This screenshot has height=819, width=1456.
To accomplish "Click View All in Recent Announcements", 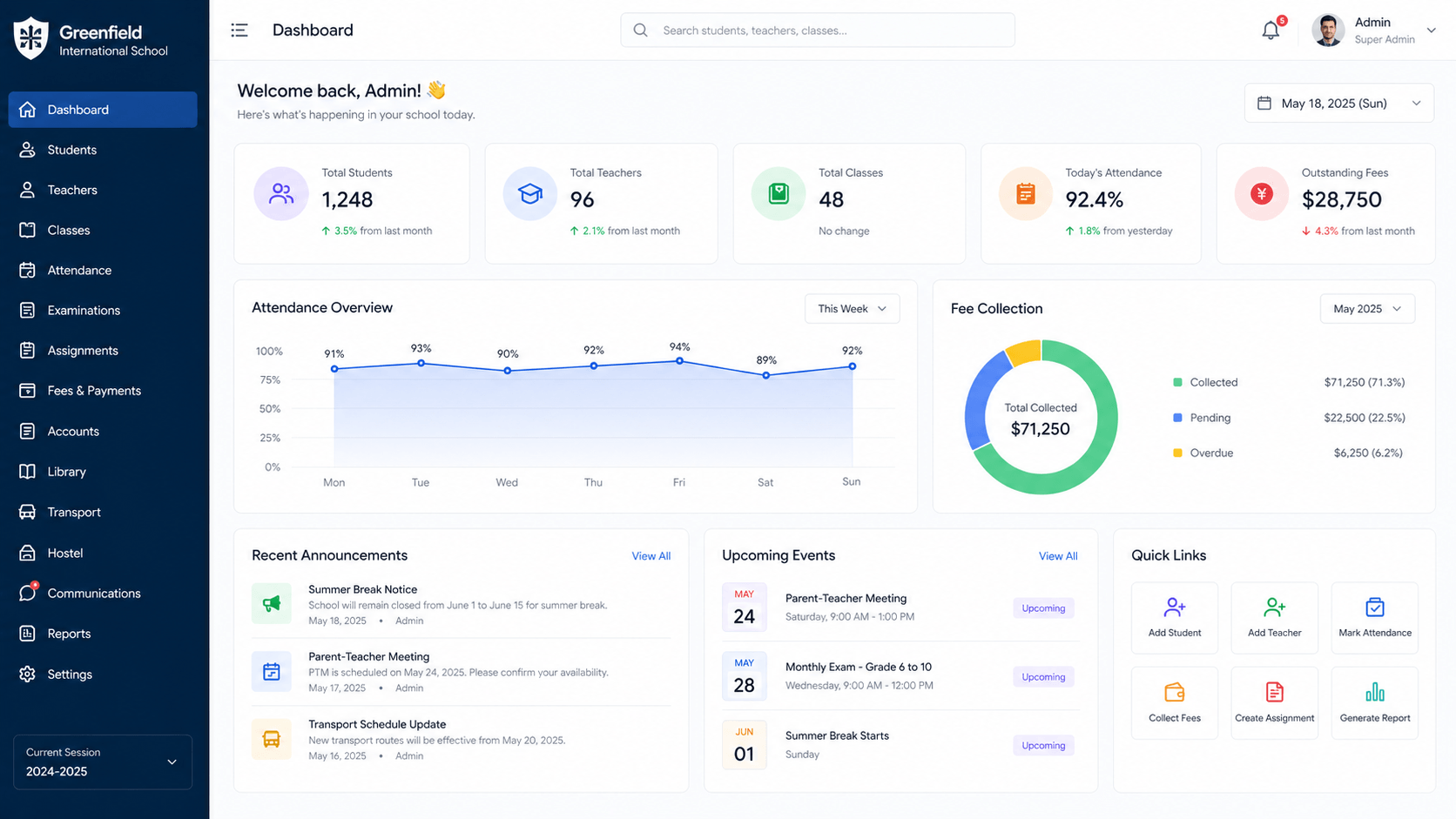I will tap(650, 556).
